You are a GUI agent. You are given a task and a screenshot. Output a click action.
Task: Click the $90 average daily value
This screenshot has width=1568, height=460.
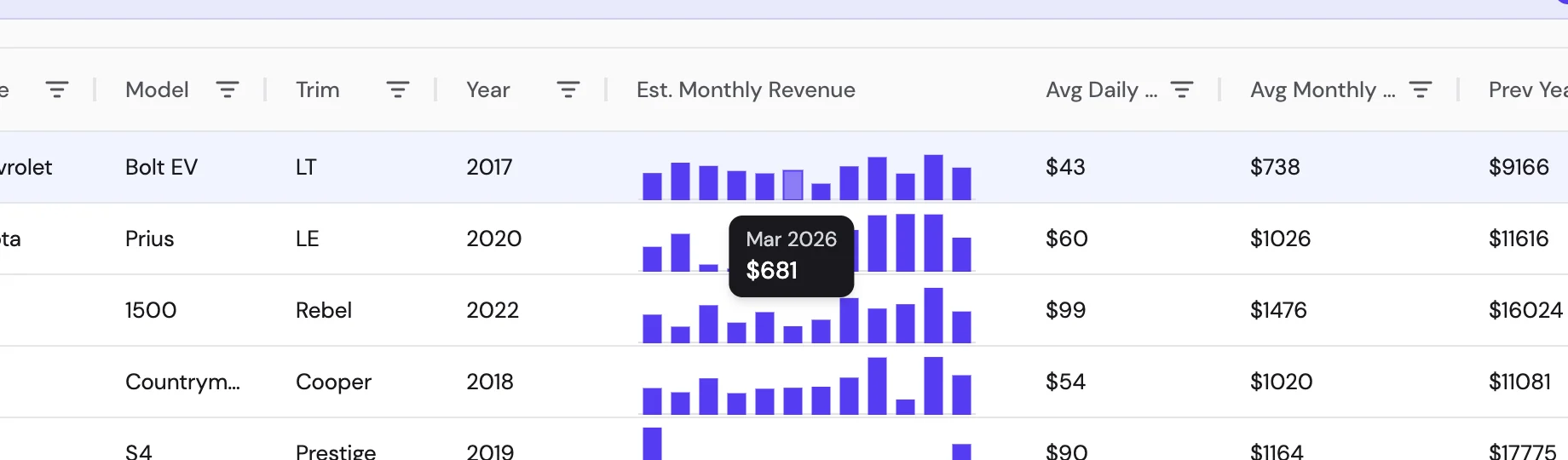pyautogui.click(x=1067, y=451)
